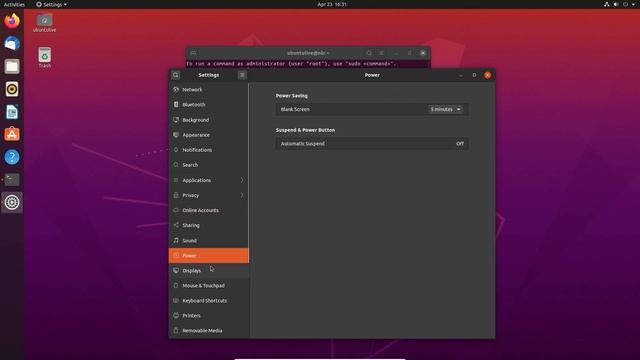Switch to Terminal from the dock

coord(12,180)
